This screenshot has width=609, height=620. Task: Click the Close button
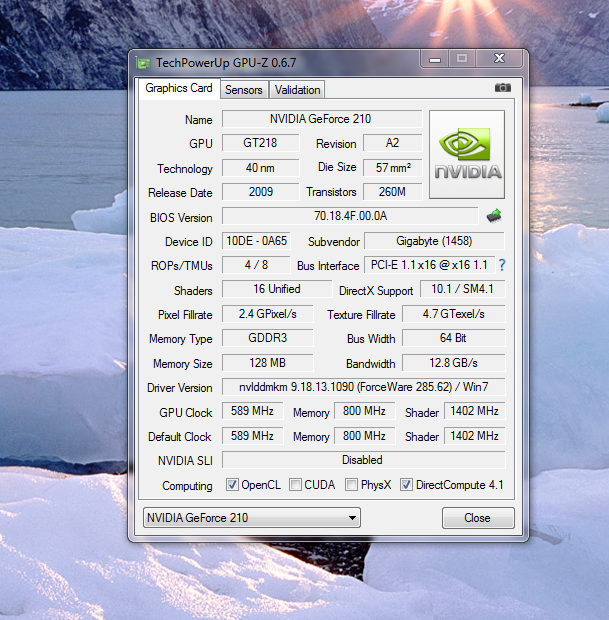(478, 518)
